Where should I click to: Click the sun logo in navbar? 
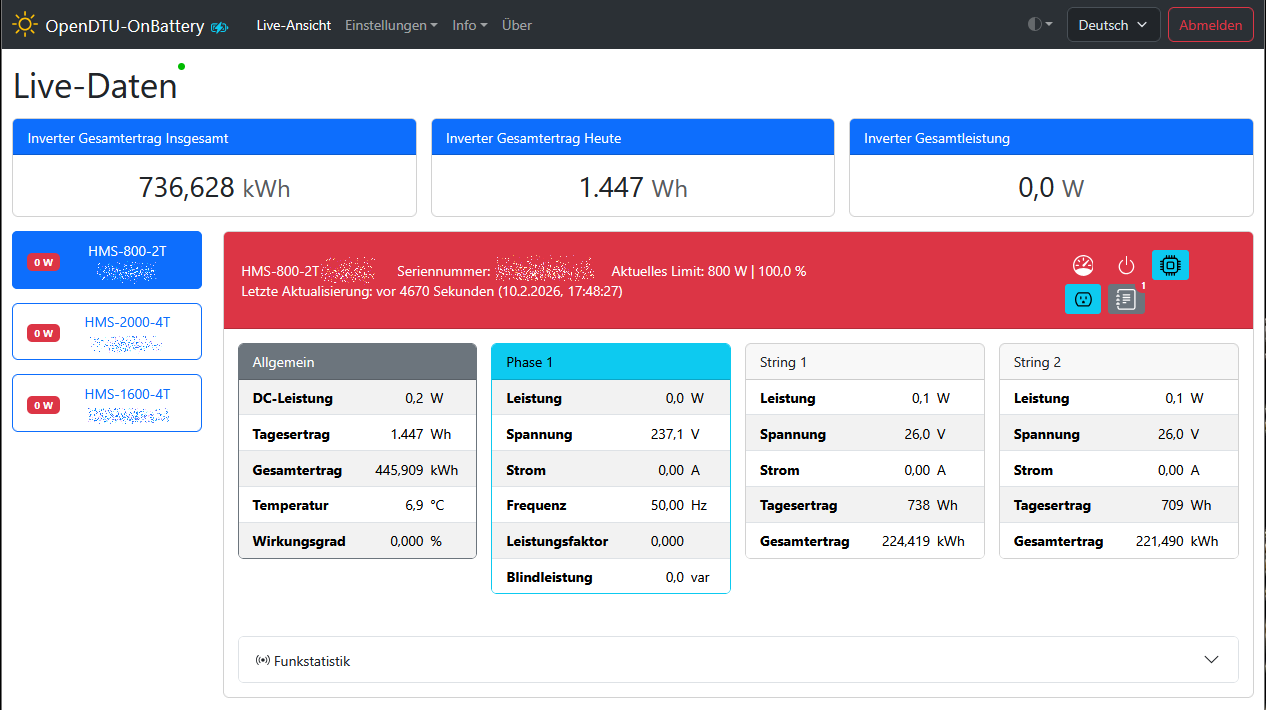pos(25,25)
